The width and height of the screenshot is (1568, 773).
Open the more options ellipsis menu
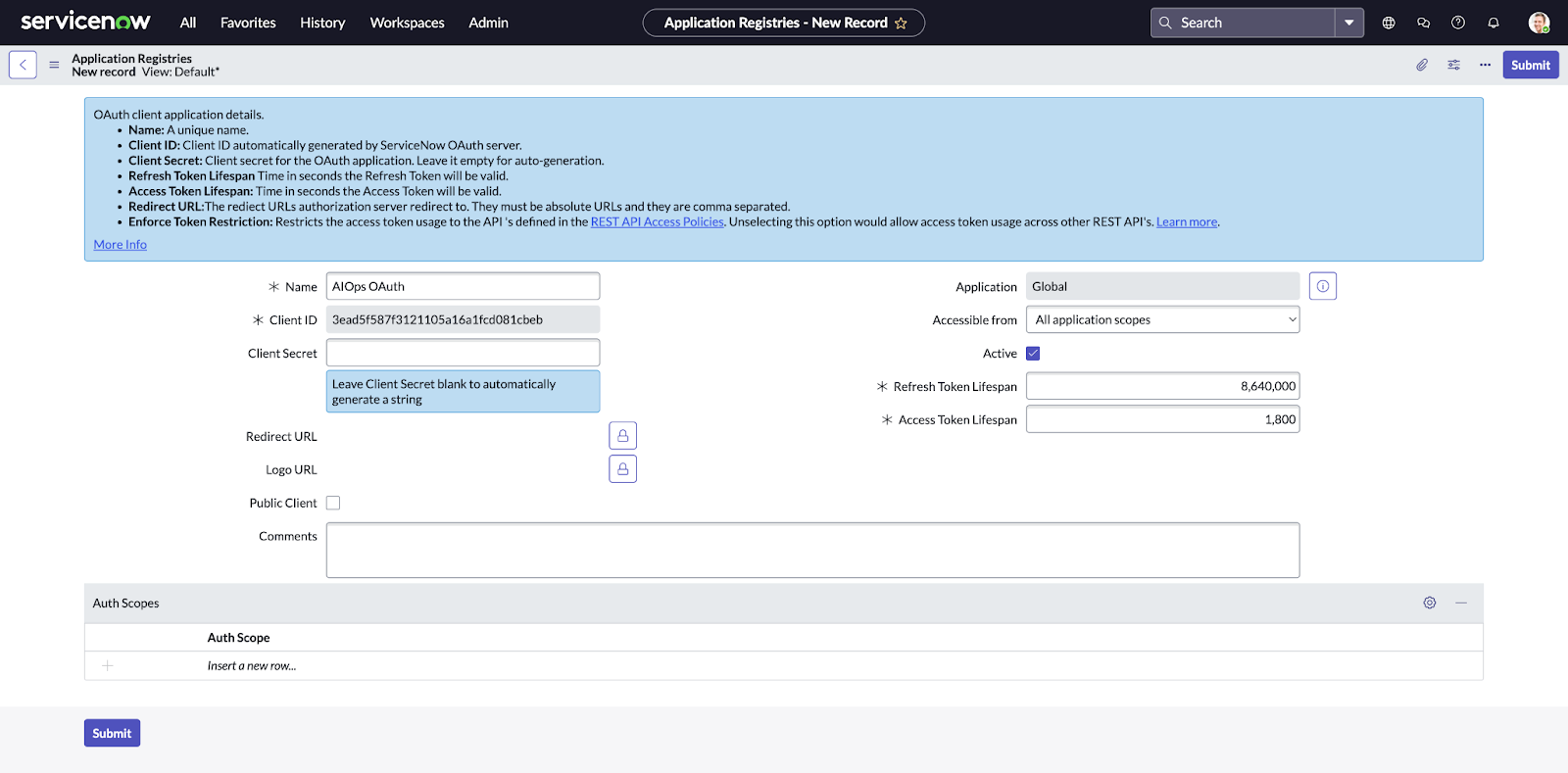pyautogui.click(x=1485, y=65)
